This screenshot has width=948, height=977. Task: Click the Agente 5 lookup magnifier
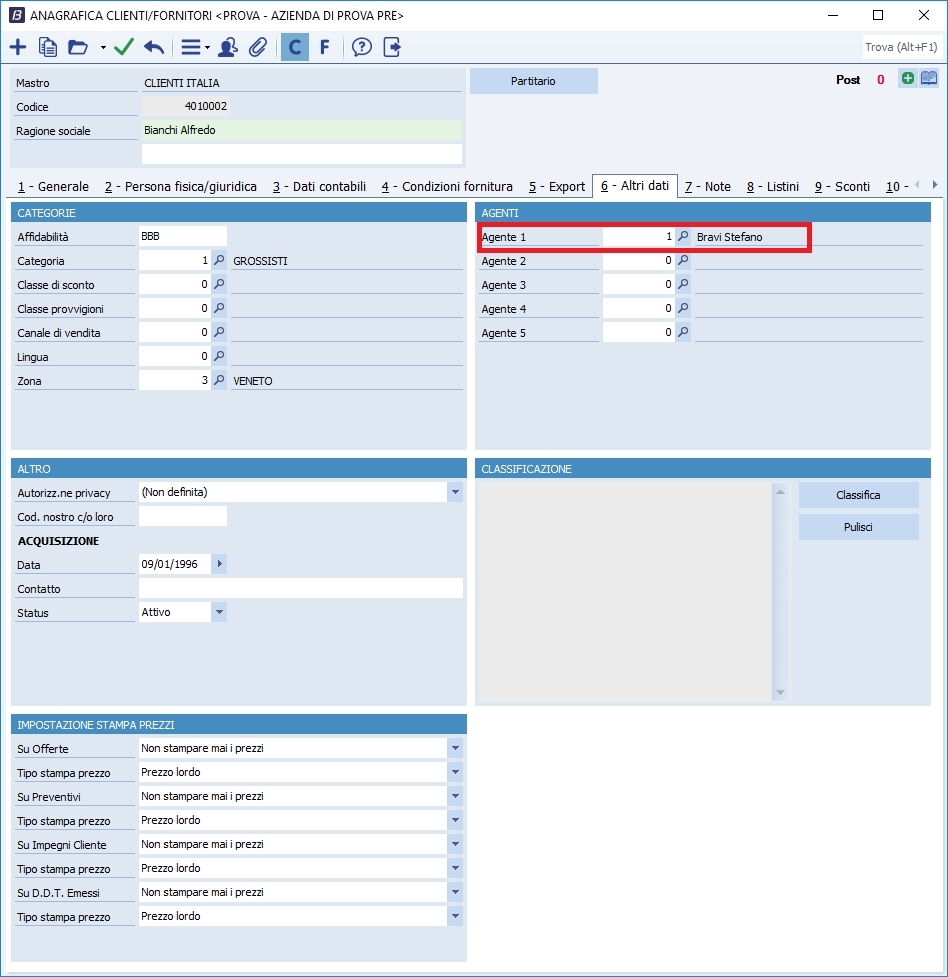point(683,332)
